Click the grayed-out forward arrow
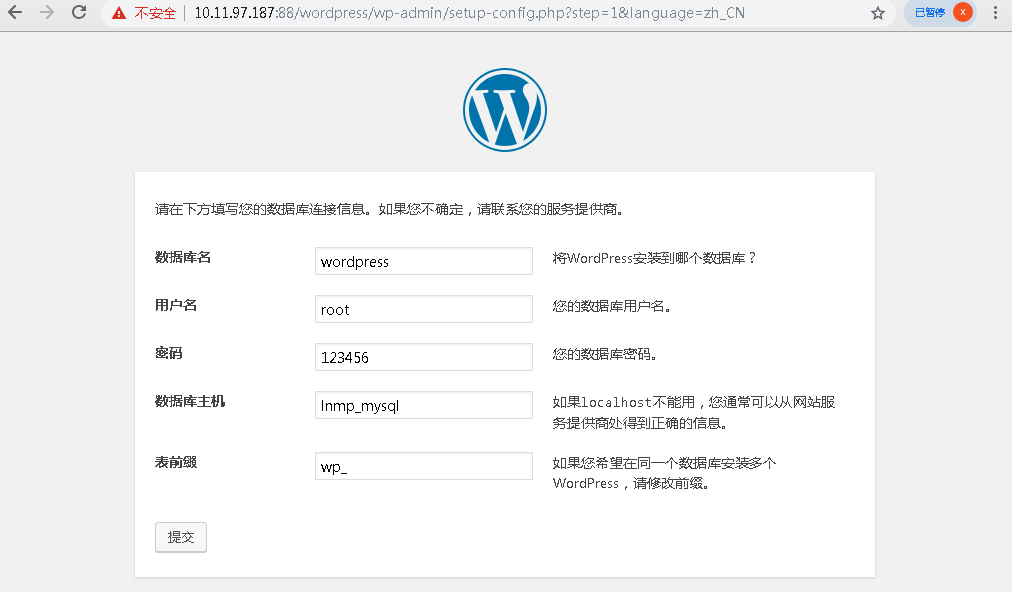The width and height of the screenshot is (1012, 592). [x=46, y=13]
